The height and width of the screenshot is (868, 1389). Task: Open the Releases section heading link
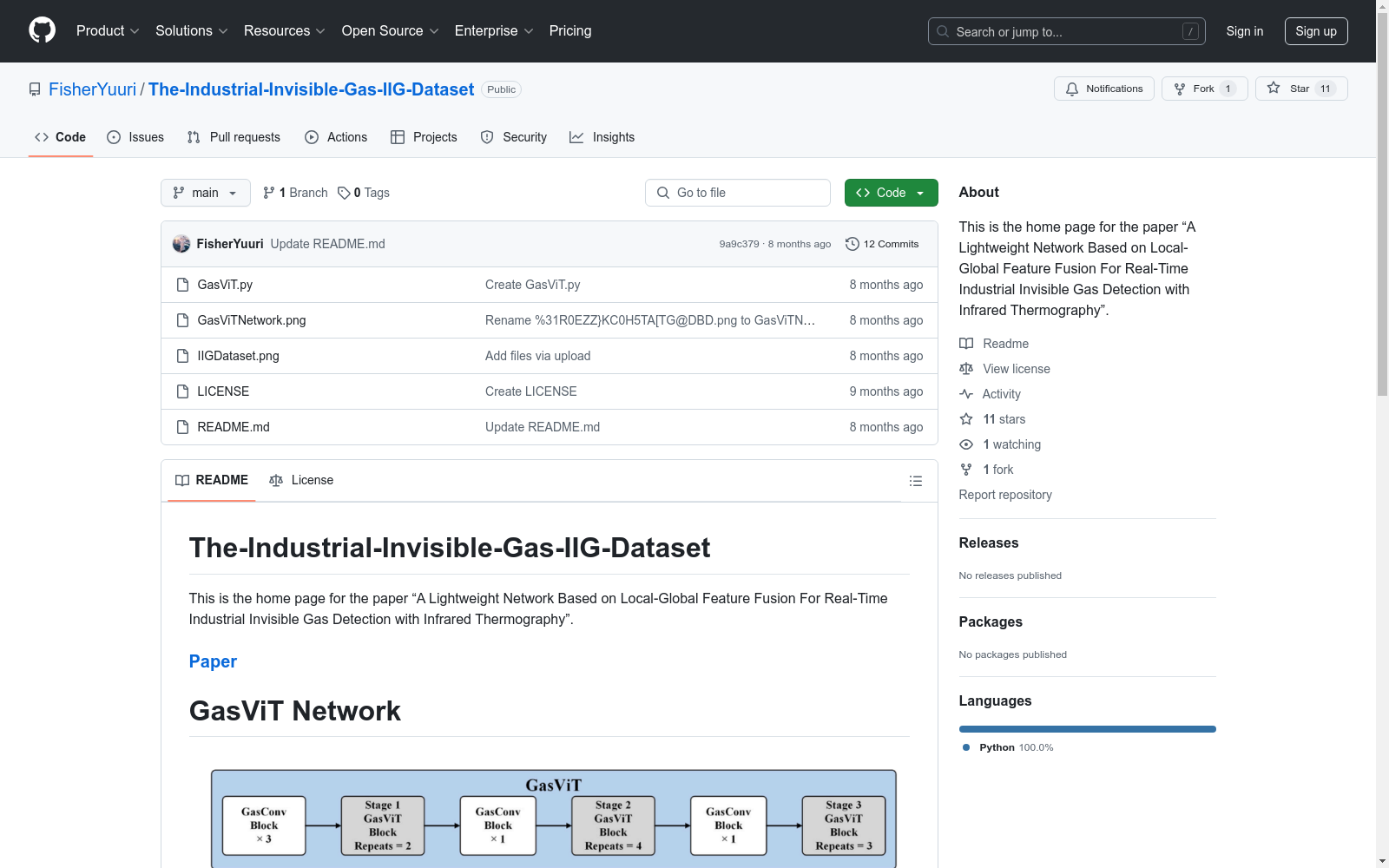point(989,542)
